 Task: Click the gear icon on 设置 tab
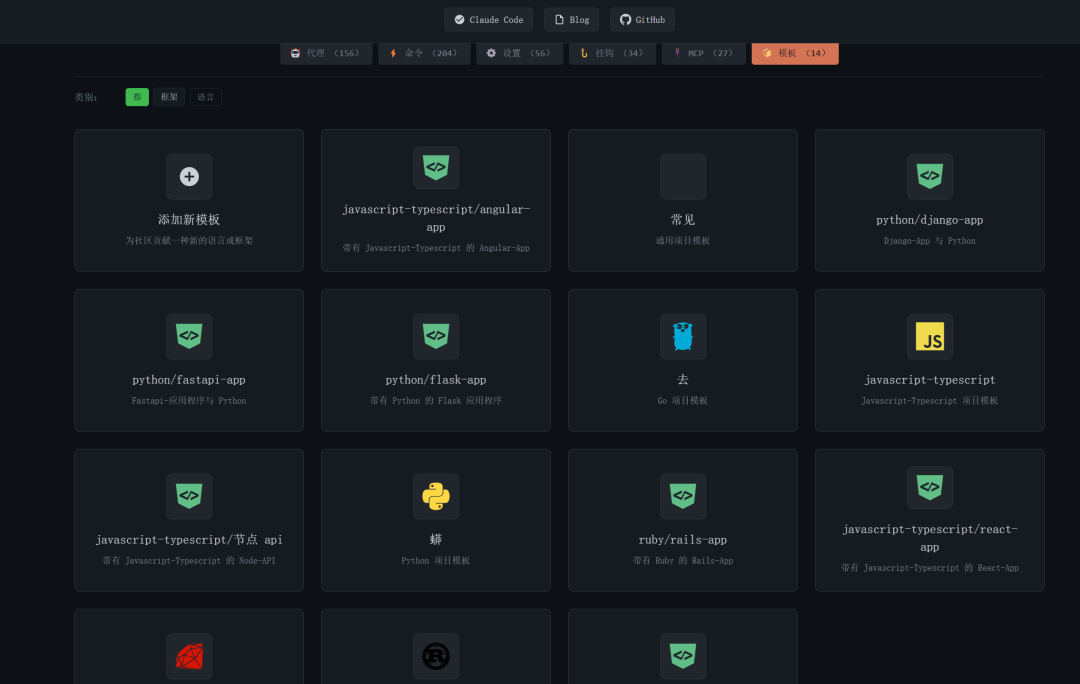(x=491, y=53)
